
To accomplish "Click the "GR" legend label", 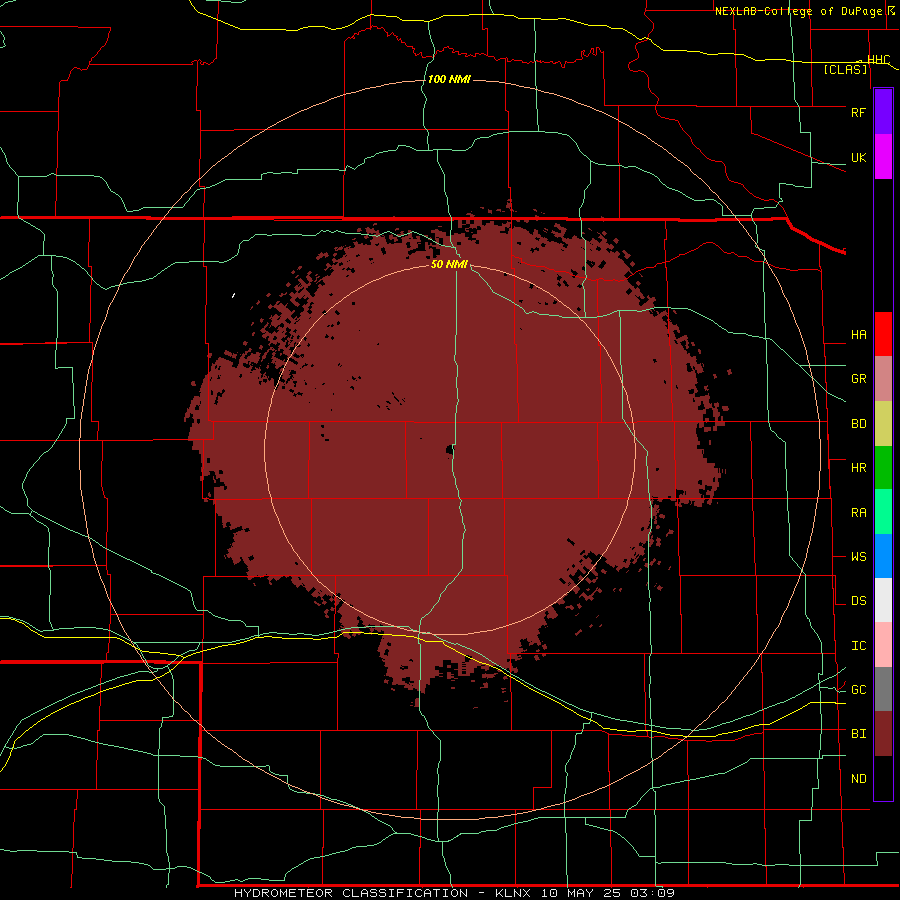I will (x=858, y=379).
